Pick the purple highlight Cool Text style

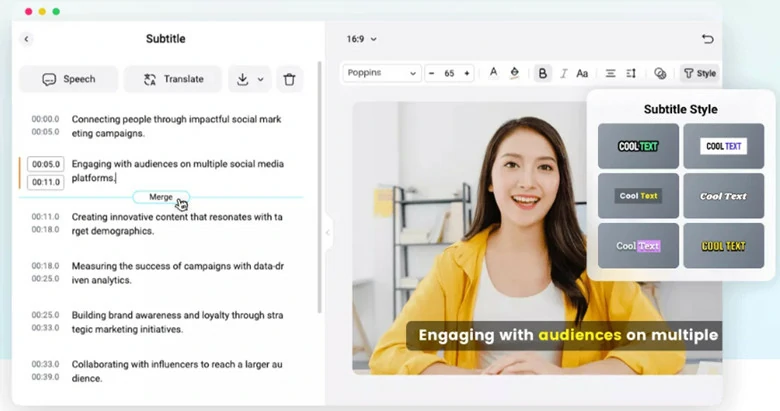(x=638, y=245)
